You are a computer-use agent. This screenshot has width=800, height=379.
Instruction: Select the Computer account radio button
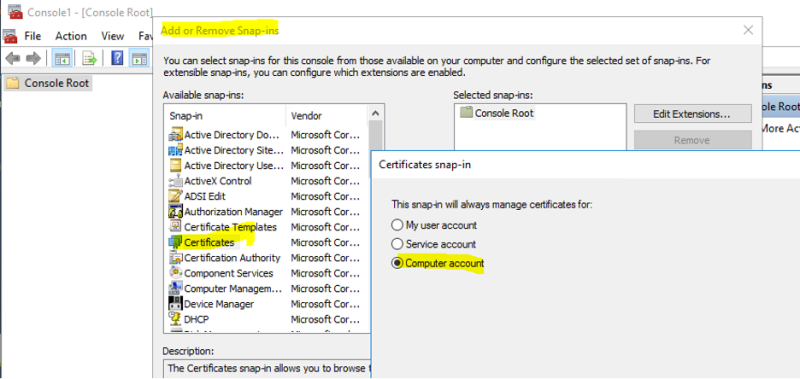click(397, 264)
